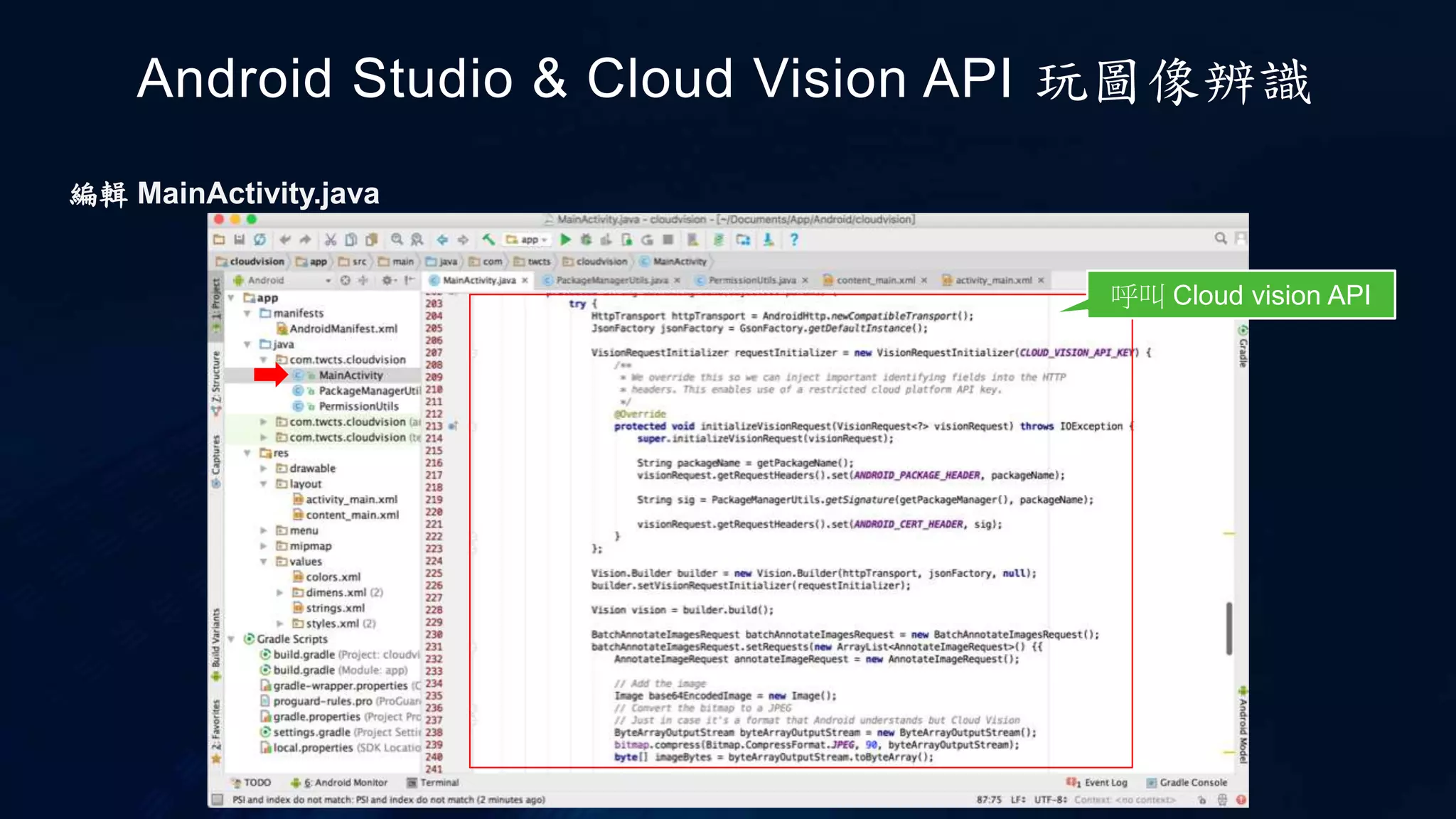Collapse the res folder
This screenshot has width=1456, height=819.
pyautogui.click(x=247, y=453)
